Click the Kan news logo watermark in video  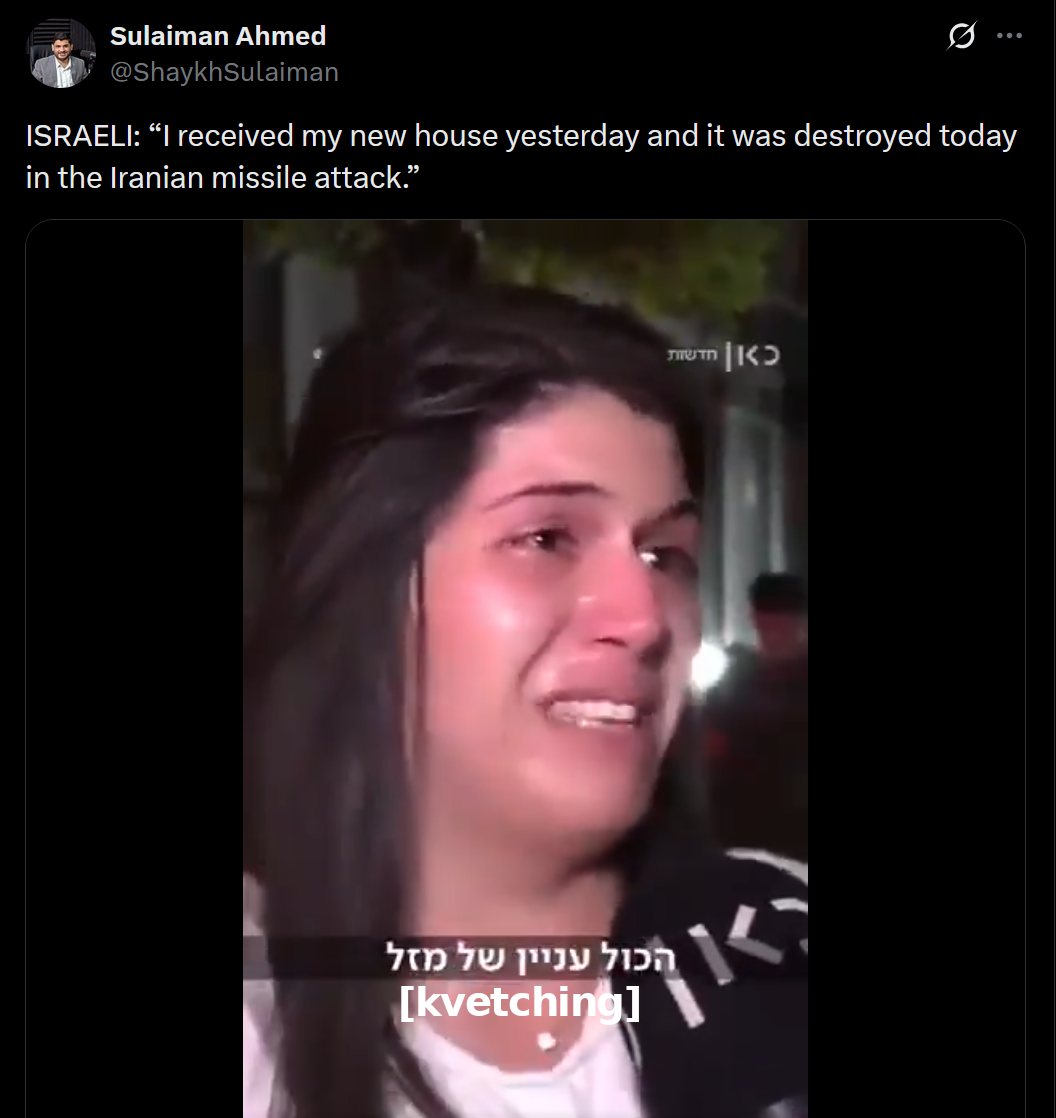coord(723,355)
